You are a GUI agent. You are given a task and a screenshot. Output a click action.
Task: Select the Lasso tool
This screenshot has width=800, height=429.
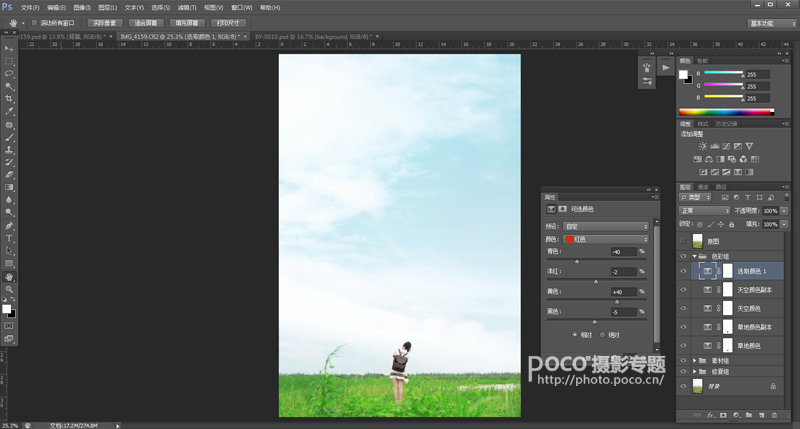[9, 74]
